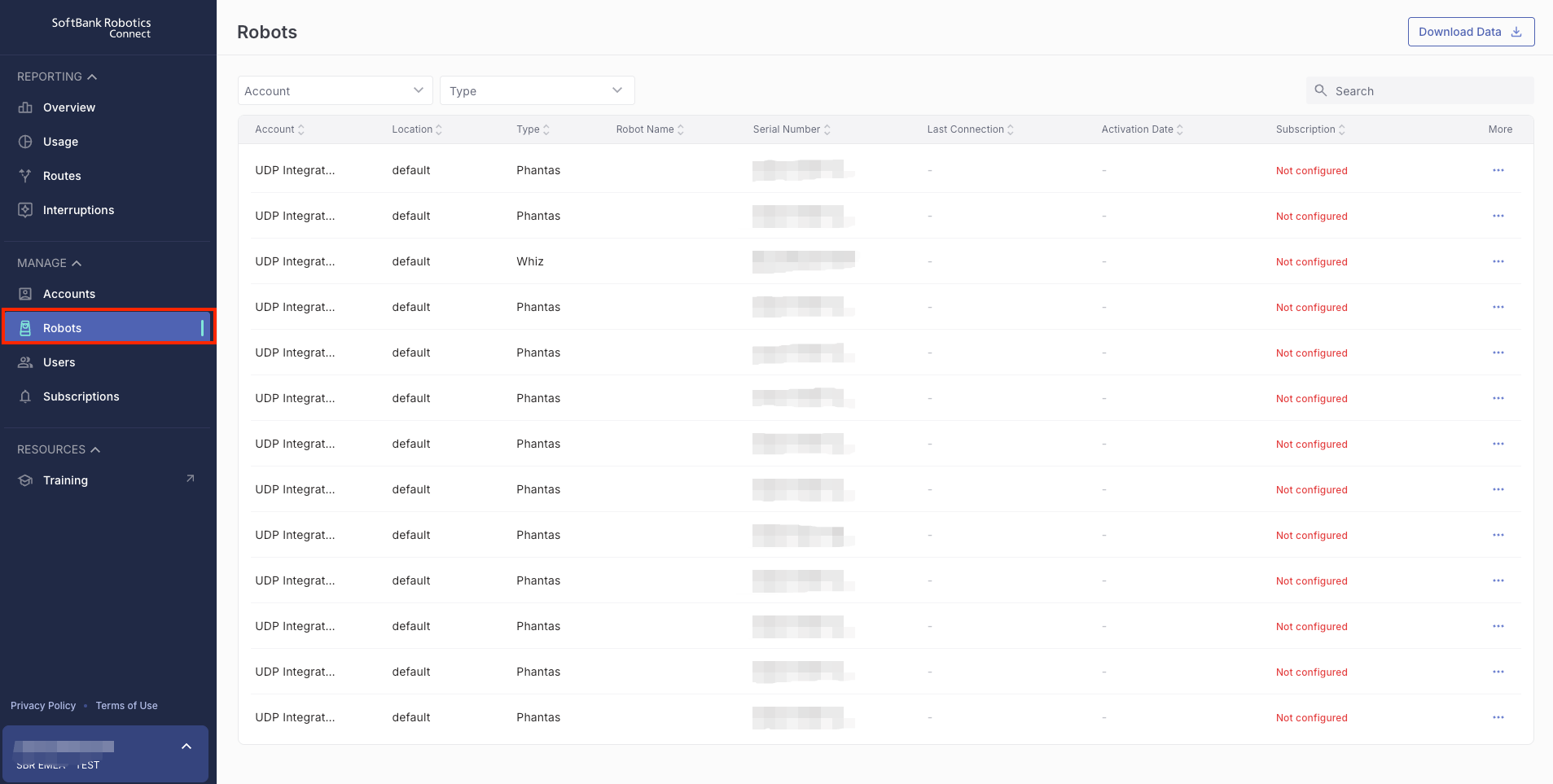Open the More menu for the last robot row
The width and height of the screenshot is (1553, 784).
click(x=1498, y=717)
